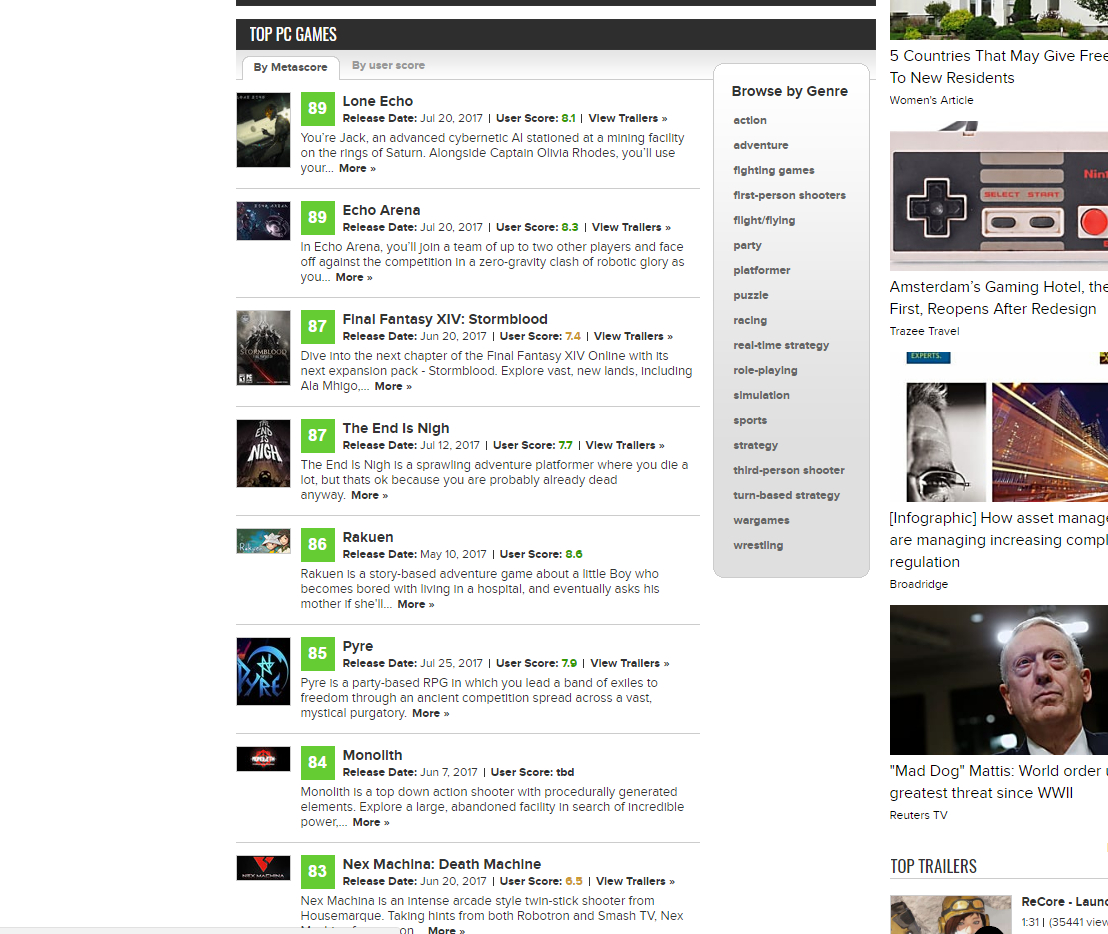View Trailers for Lone Echo
This screenshot has width=1108, height=934.
(x=627, y=118)
